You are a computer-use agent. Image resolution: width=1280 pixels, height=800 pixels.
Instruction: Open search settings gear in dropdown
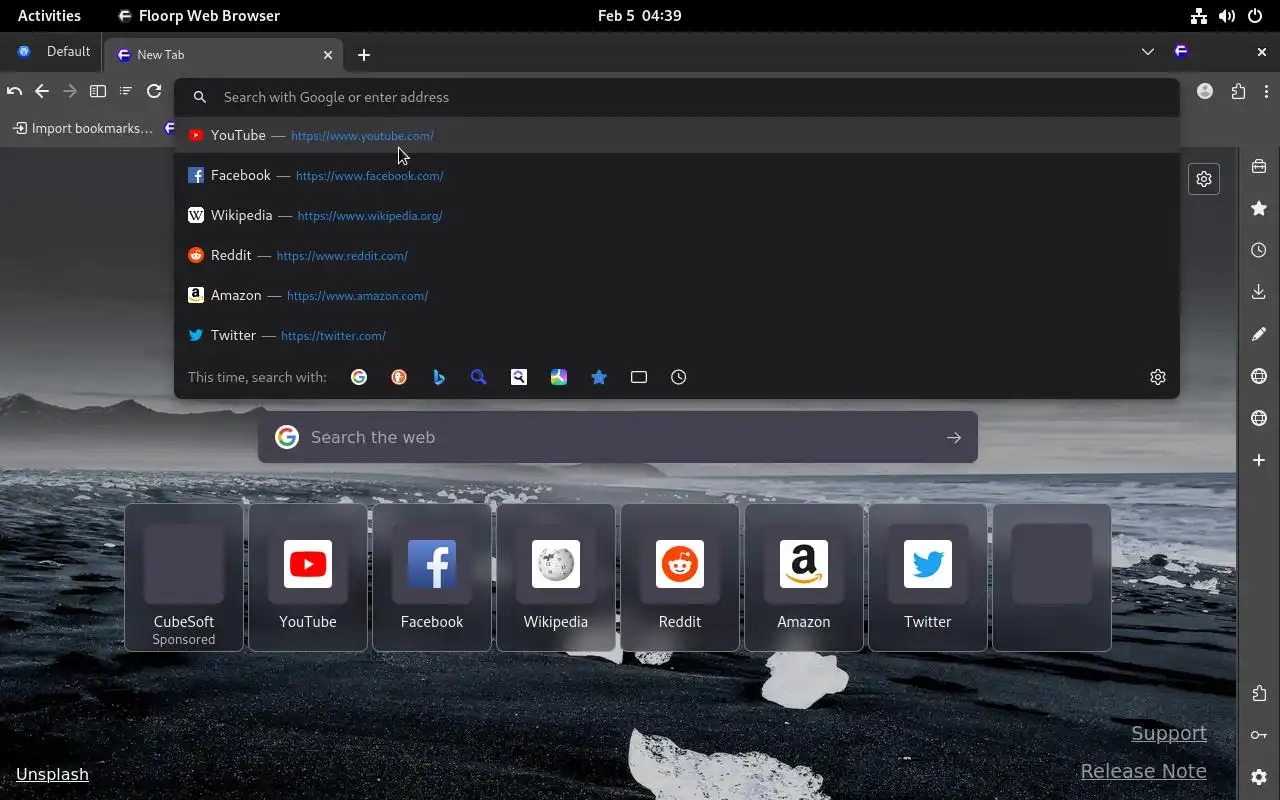[x=1158, y=377]
